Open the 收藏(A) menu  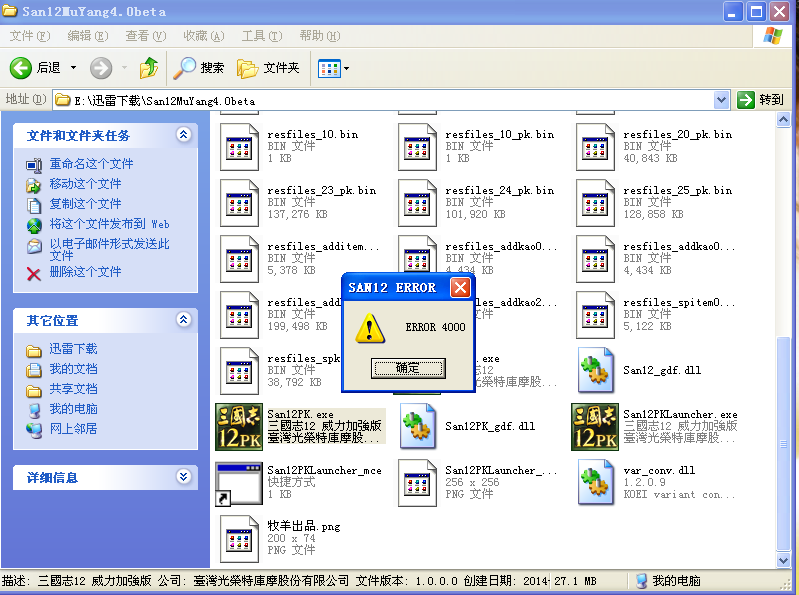204,36
